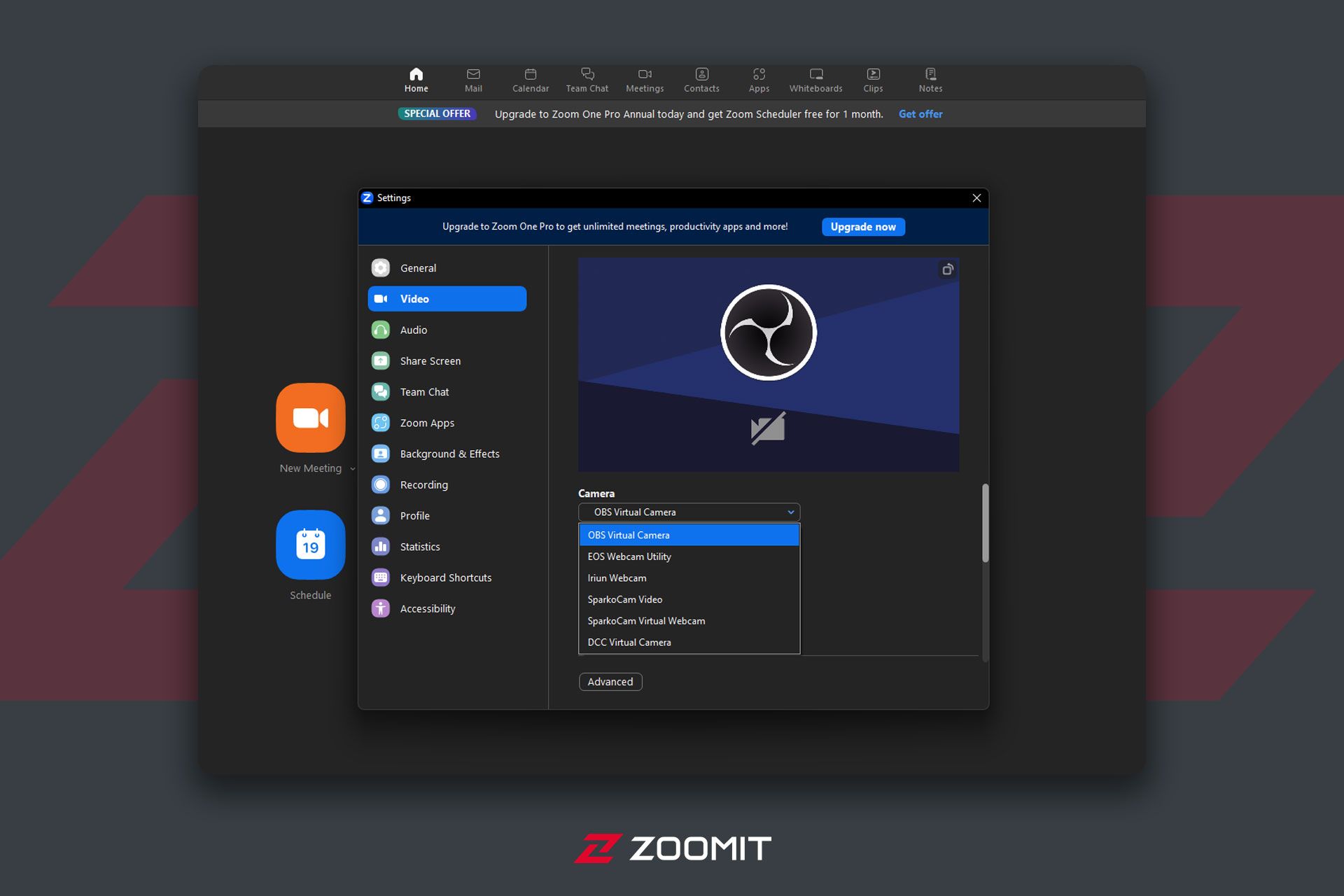
Task: Expand the New Meeting options arrow
Action: 353,469
